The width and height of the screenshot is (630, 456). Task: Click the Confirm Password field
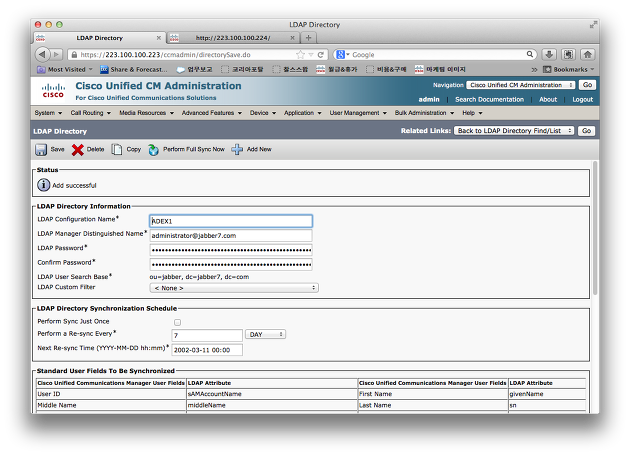pos(231,264)
